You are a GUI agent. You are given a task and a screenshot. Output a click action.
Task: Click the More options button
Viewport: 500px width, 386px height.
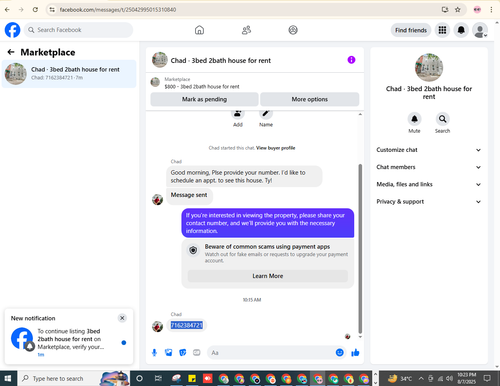310,99
